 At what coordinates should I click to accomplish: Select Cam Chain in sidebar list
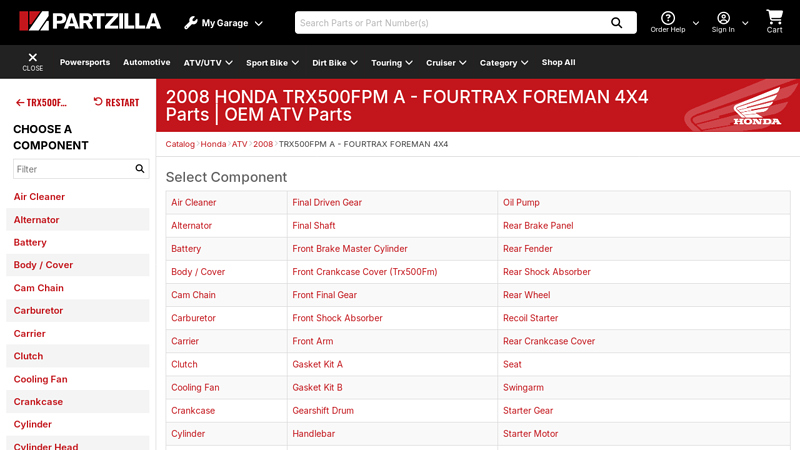(39, 288)
